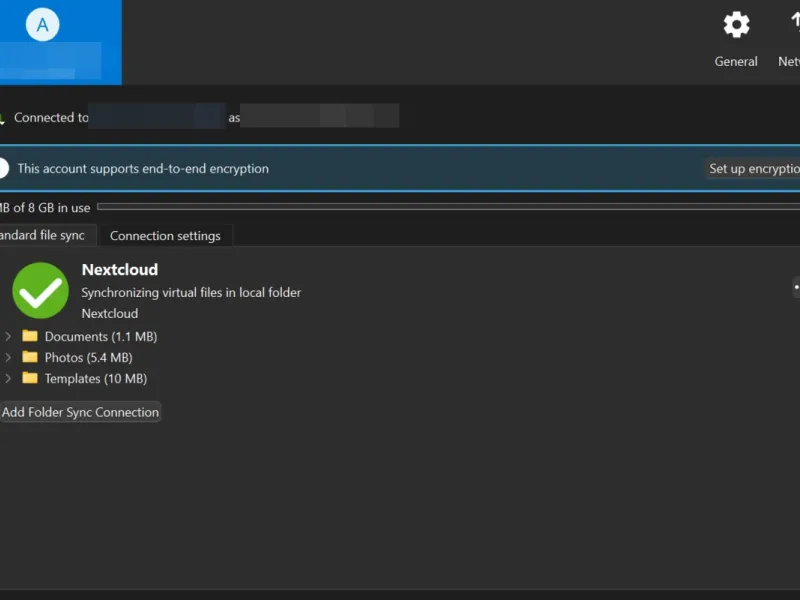Select Templates (10 MB) row

(x=96, y=379)
